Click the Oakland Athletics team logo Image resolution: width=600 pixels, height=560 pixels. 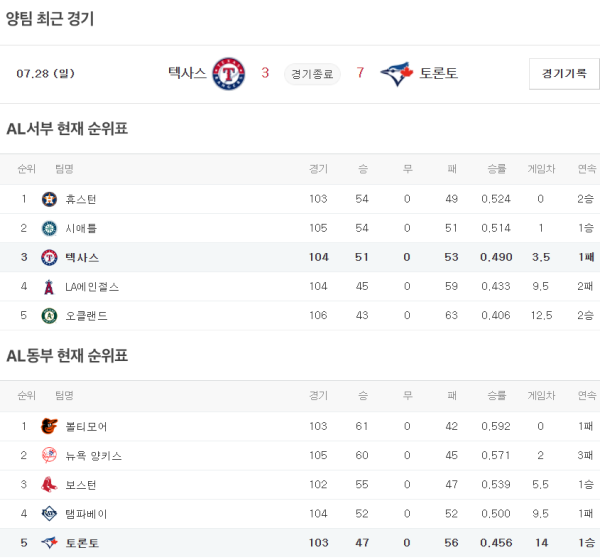[49, 316]
